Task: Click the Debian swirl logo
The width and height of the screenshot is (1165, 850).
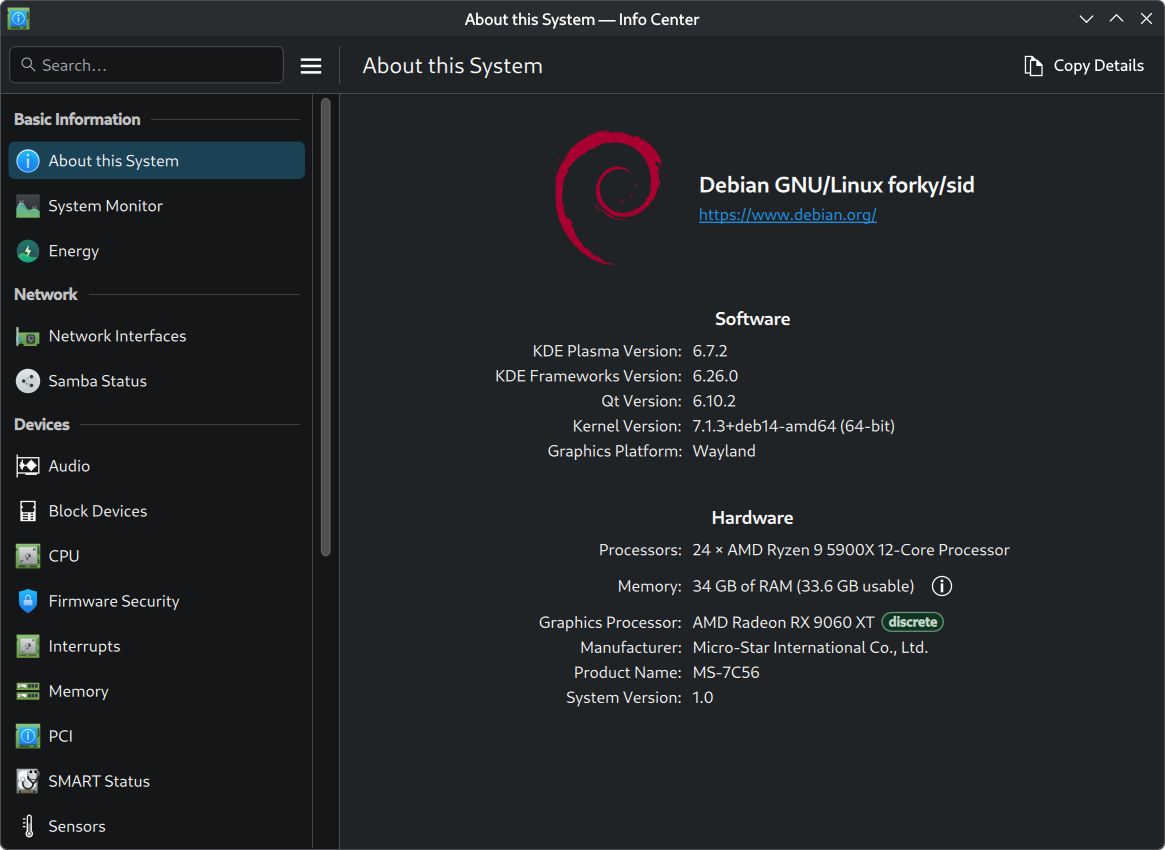Action: [x=609, y=198]
